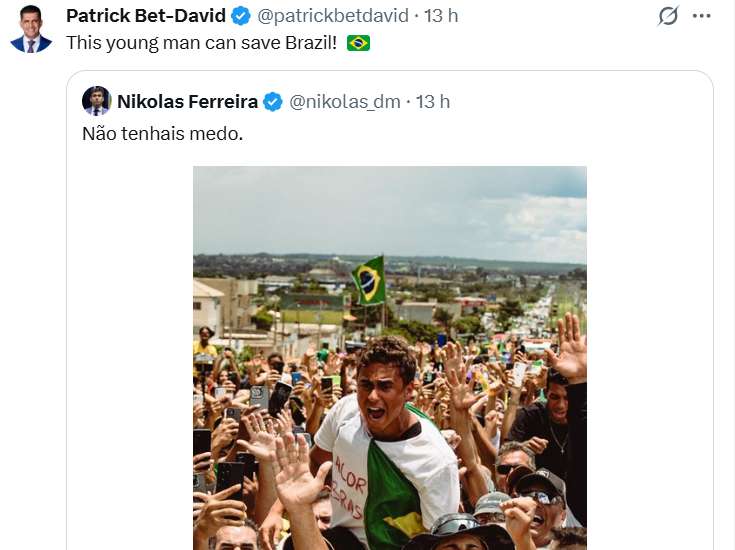
Task: Open the crowd photo in the quoted post
Action: pos(389,400)
